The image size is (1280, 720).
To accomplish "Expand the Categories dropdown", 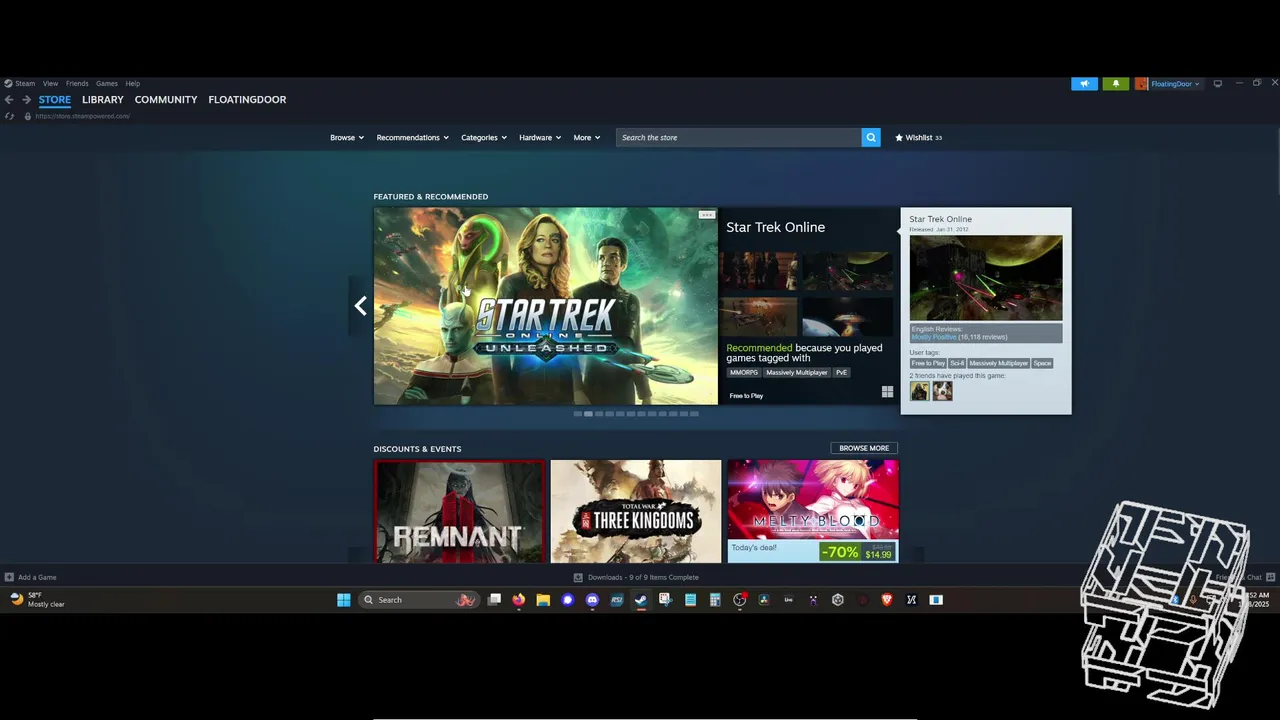I will coord(484,137).
